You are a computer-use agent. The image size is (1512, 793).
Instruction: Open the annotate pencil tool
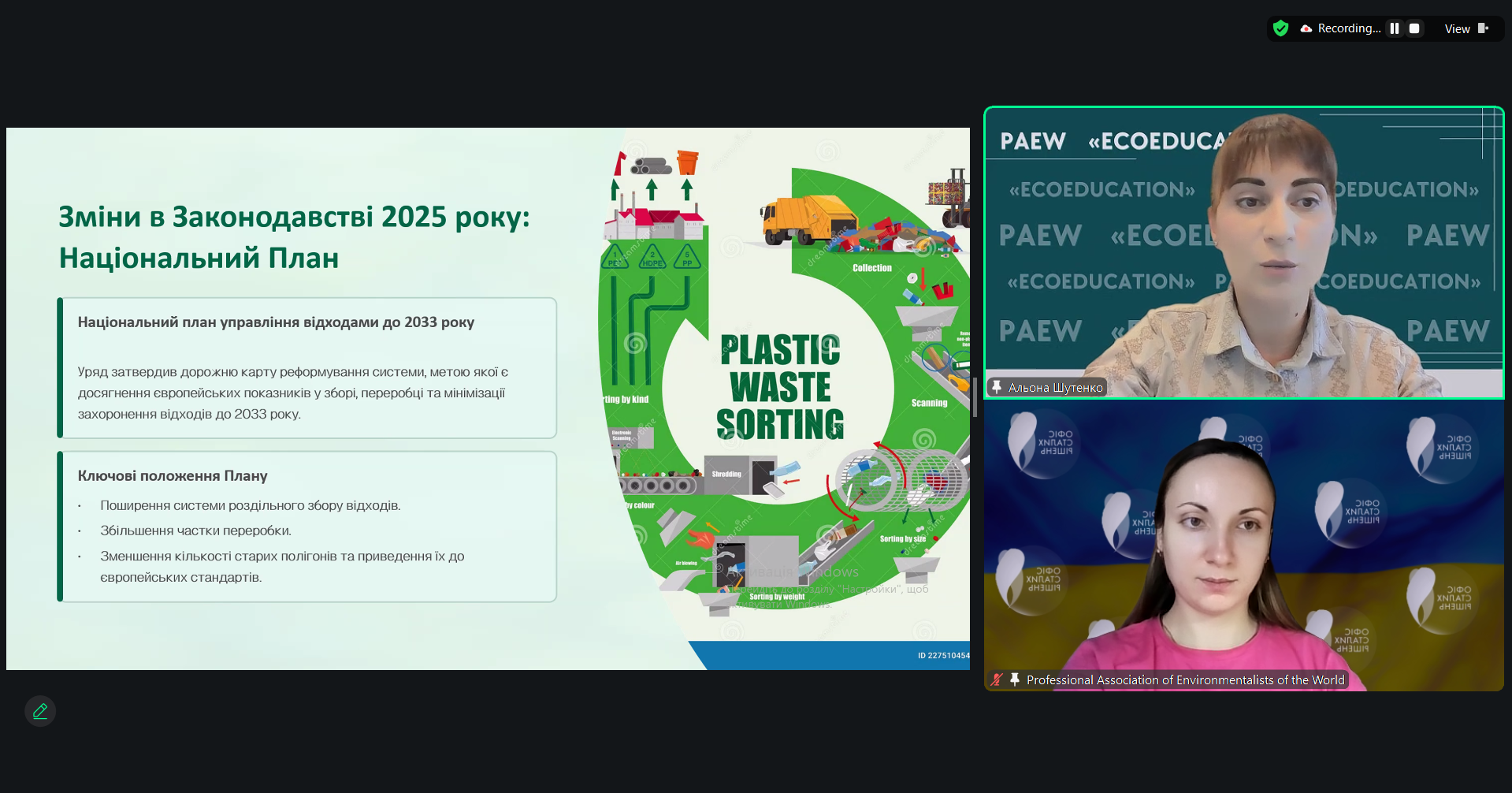pos(40,711)
